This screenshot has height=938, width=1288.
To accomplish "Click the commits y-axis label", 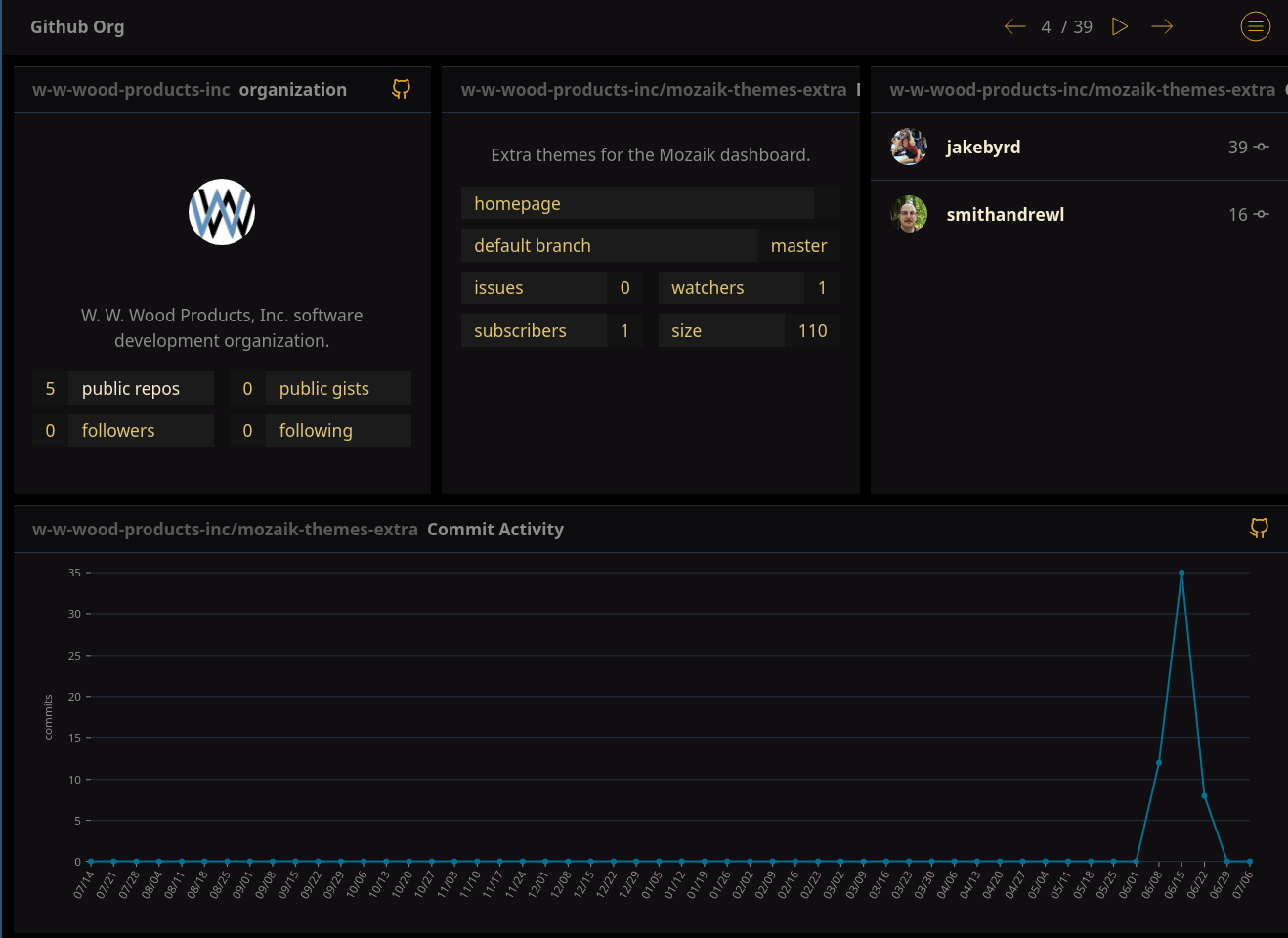I will tap(48, 716).
